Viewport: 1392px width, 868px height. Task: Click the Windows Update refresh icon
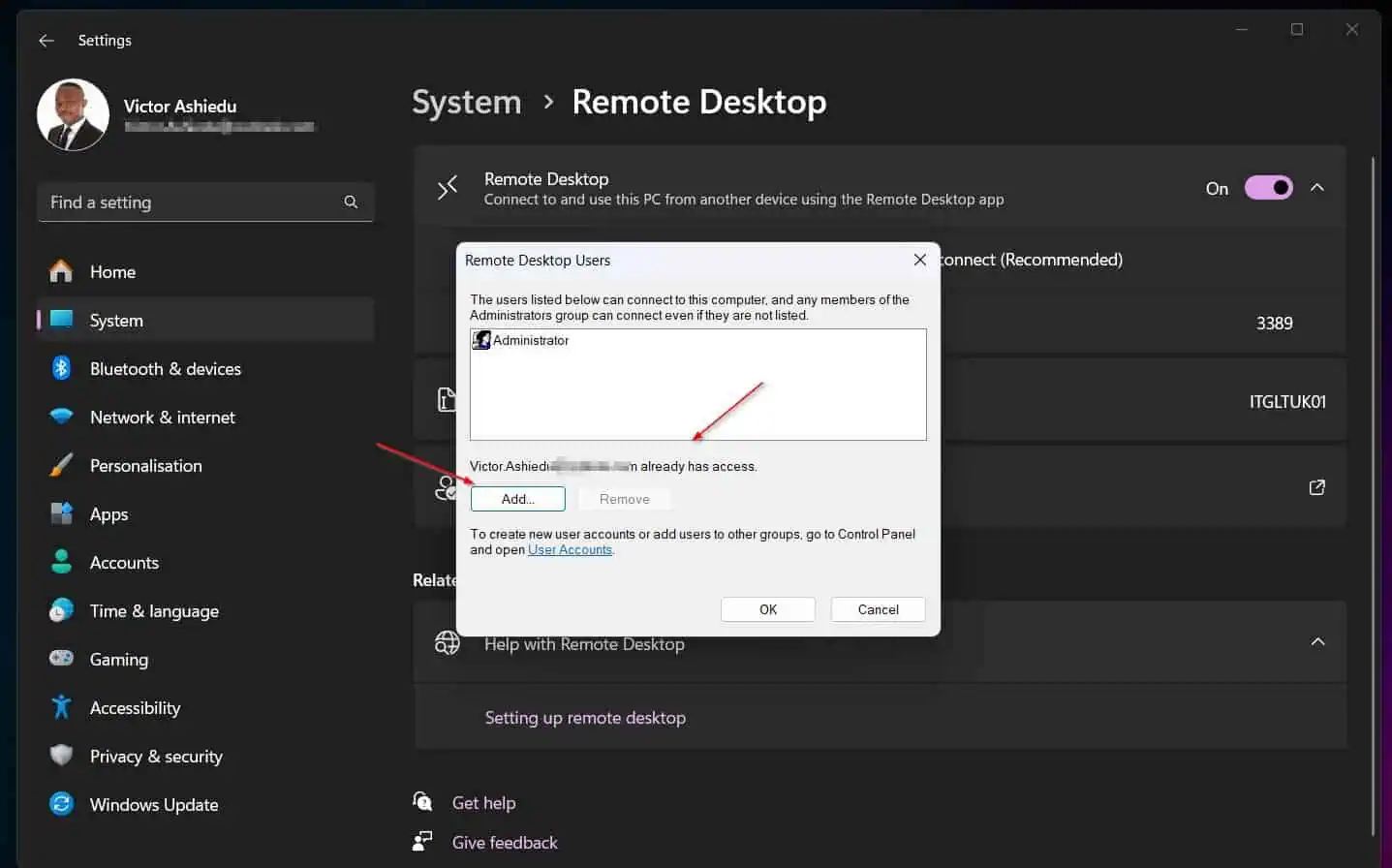[x=61, y=804]
